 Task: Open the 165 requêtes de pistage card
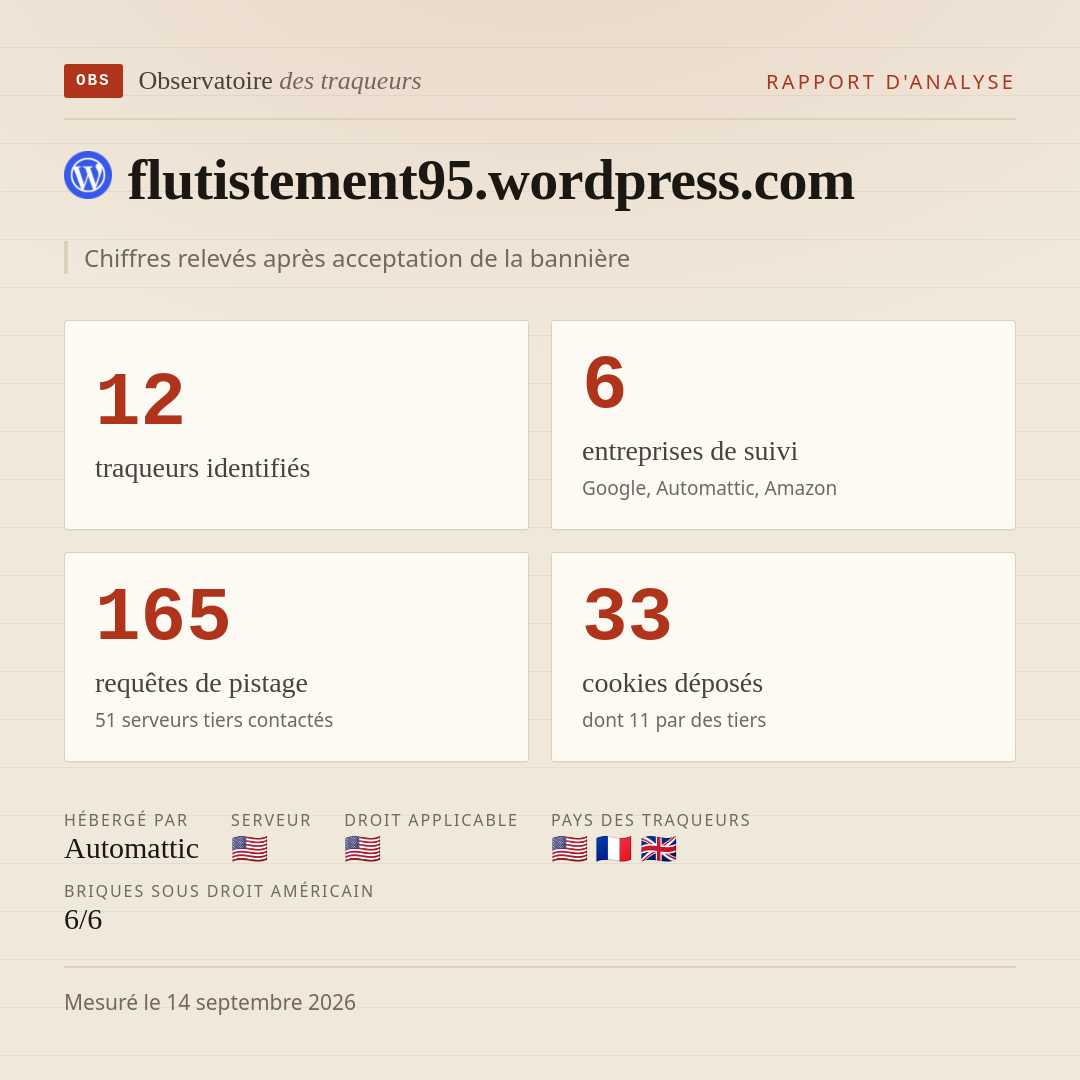pos(296,657)
